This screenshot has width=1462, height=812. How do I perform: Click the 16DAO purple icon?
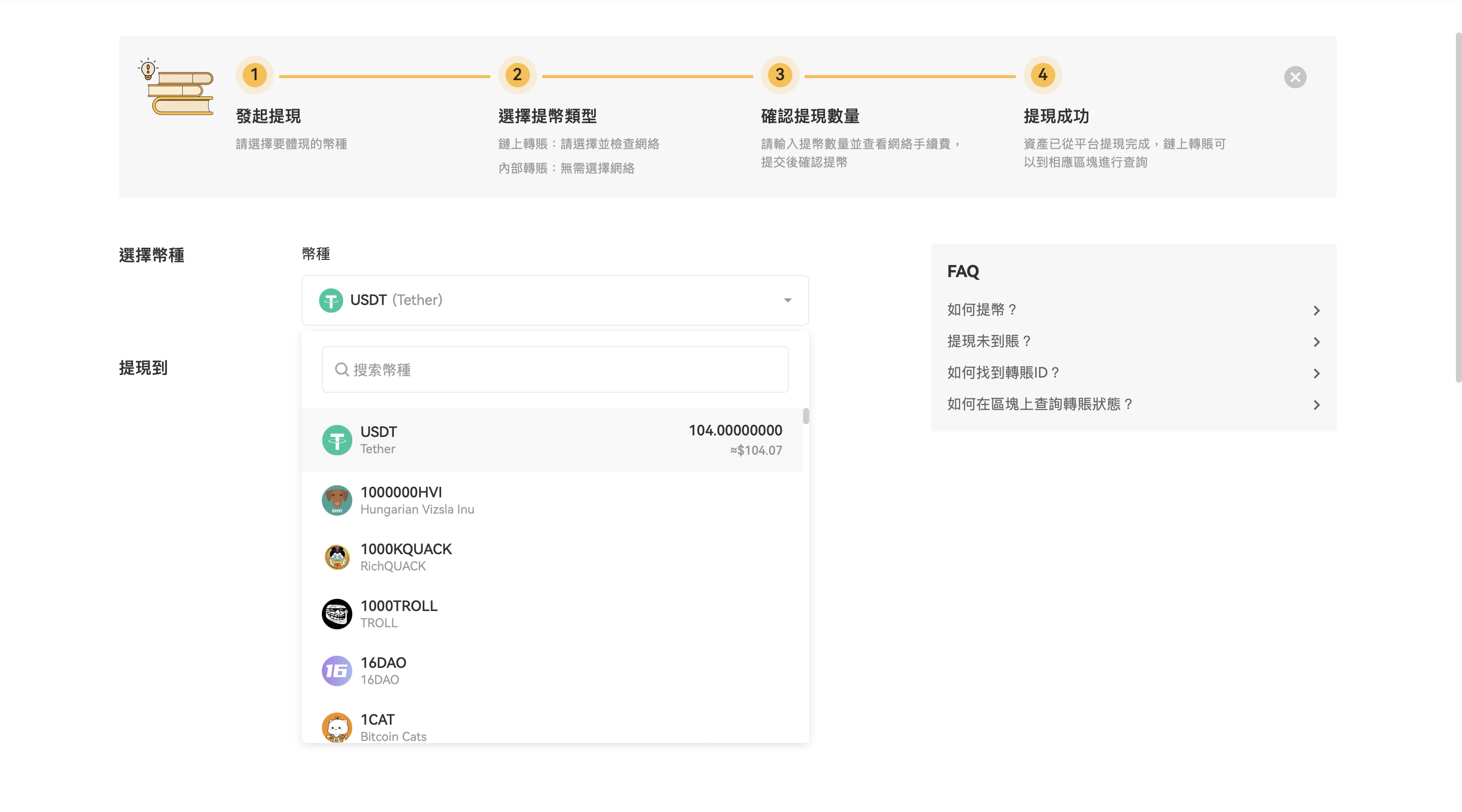coord(337,670)
